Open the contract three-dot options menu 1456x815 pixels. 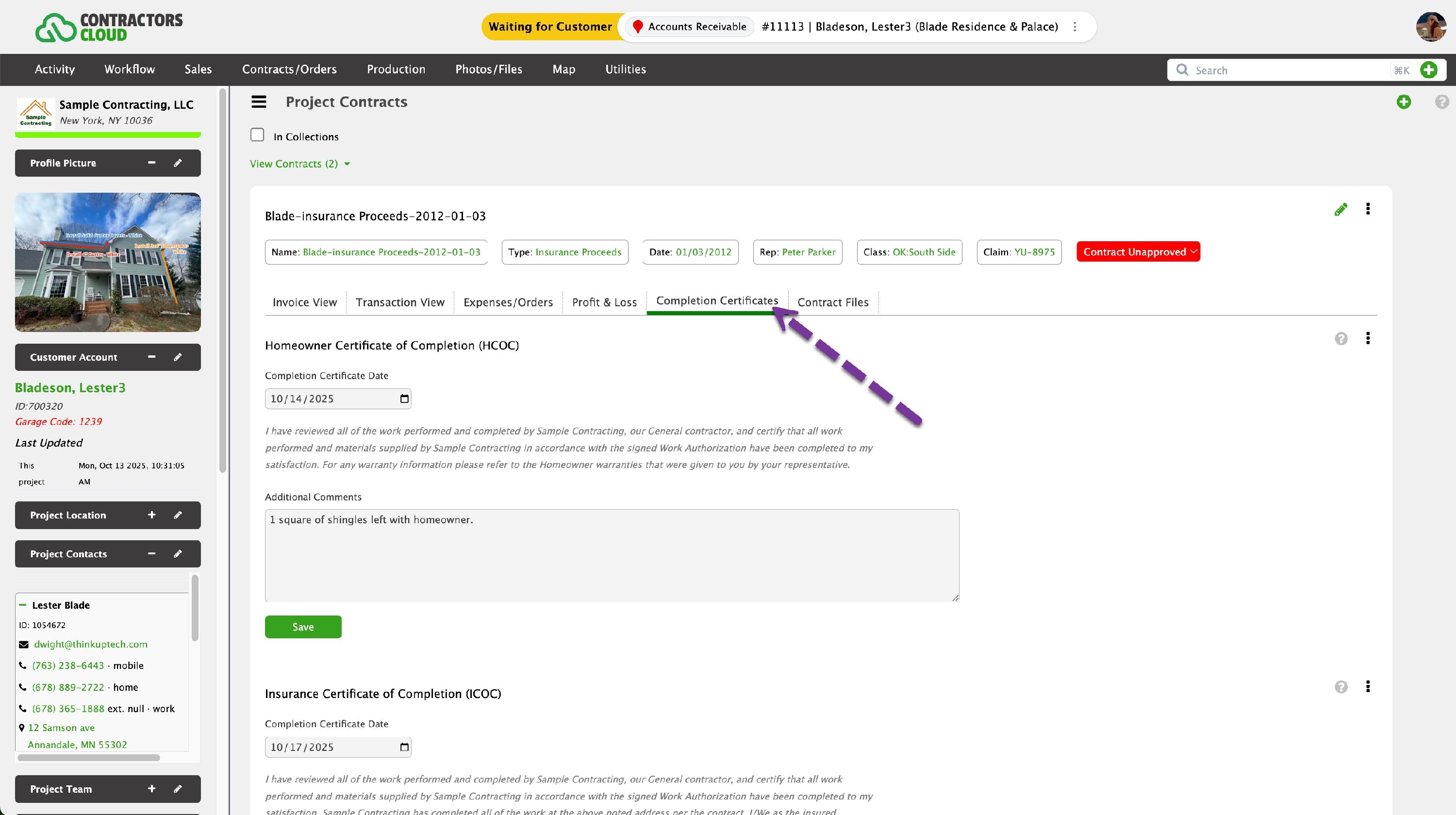pyautogui.click(x=1368, y=209)
